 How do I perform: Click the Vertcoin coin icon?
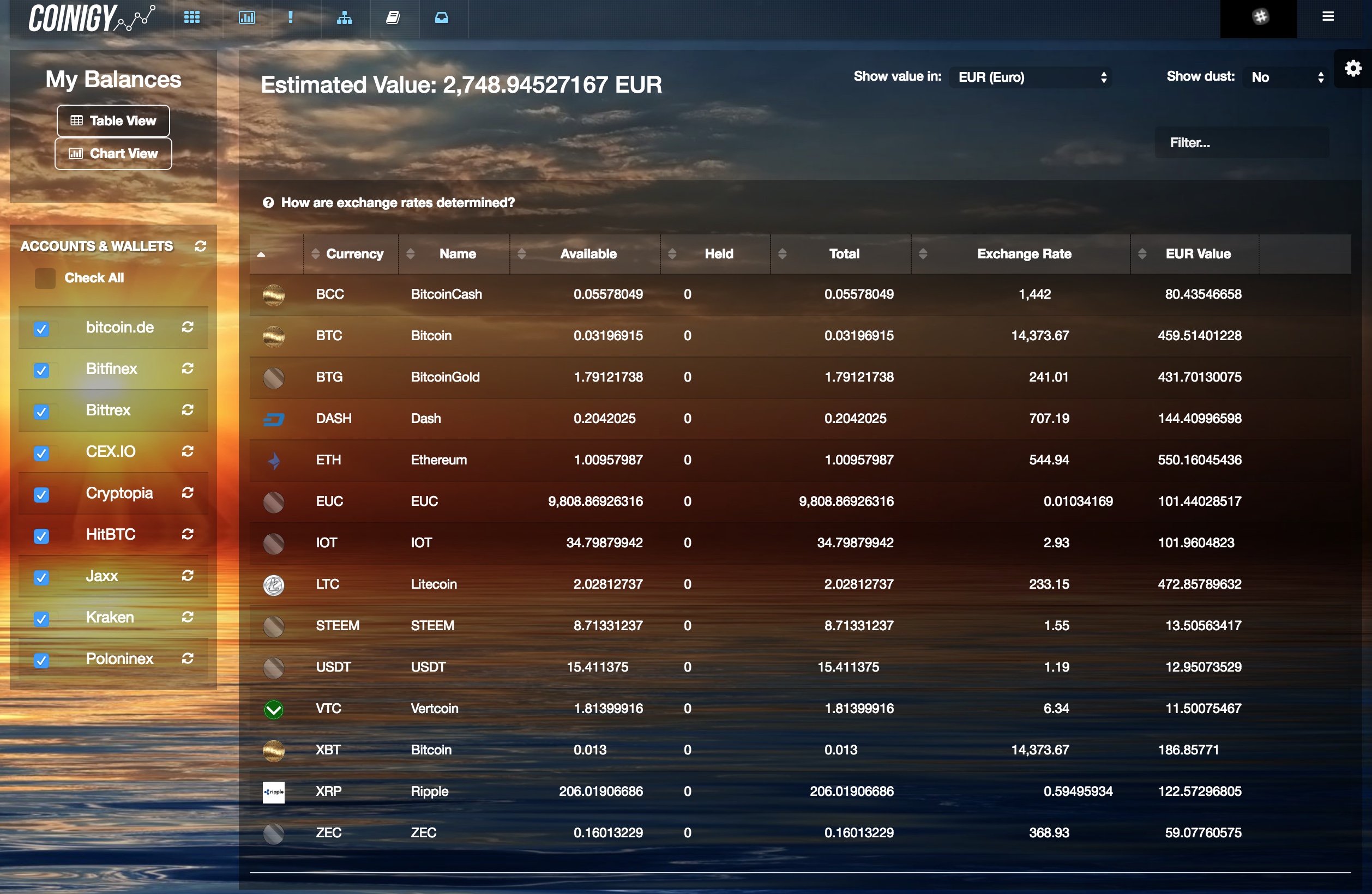click(274, 710)
